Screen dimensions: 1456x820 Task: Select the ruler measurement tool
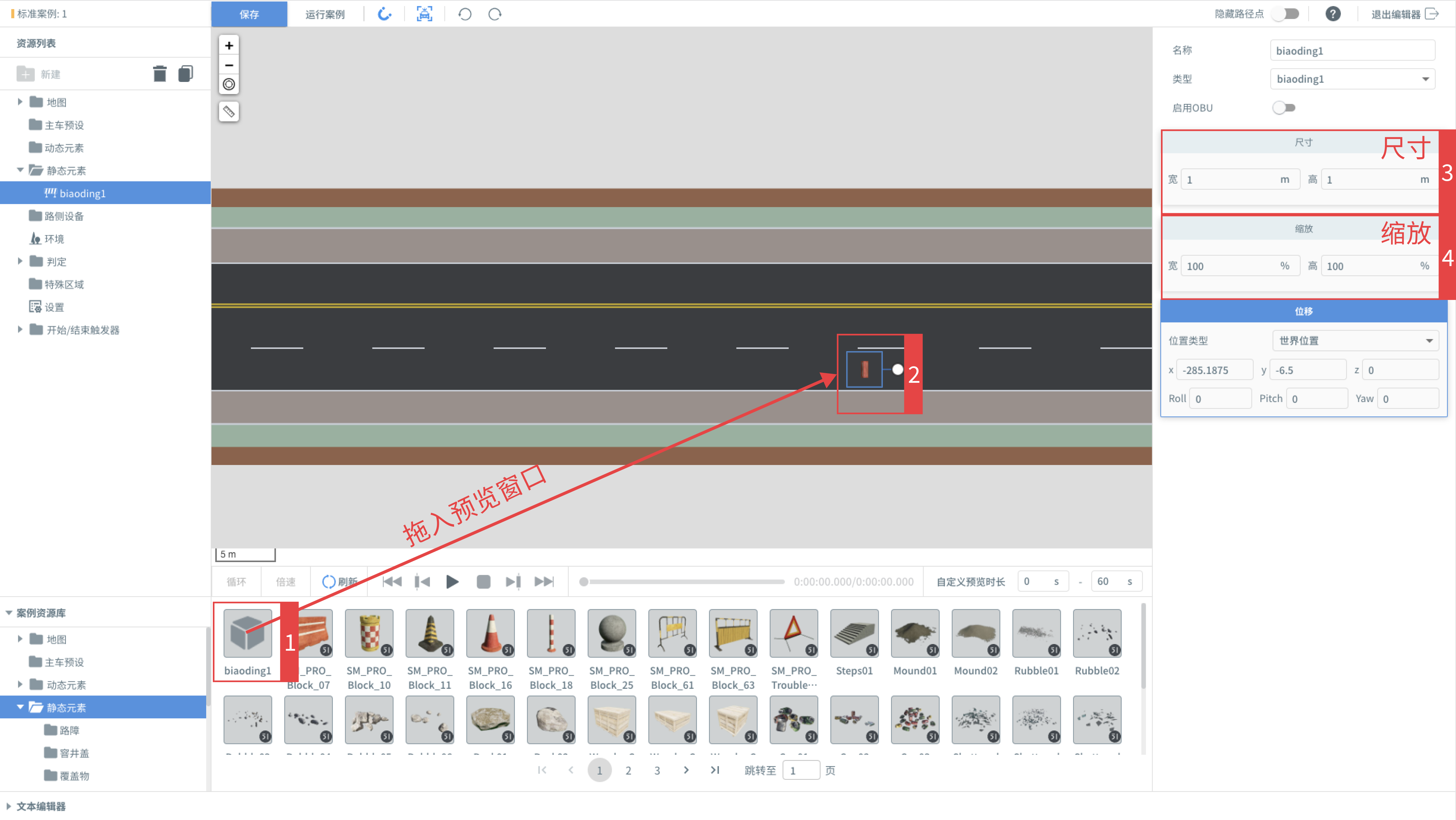pos(229,112)
